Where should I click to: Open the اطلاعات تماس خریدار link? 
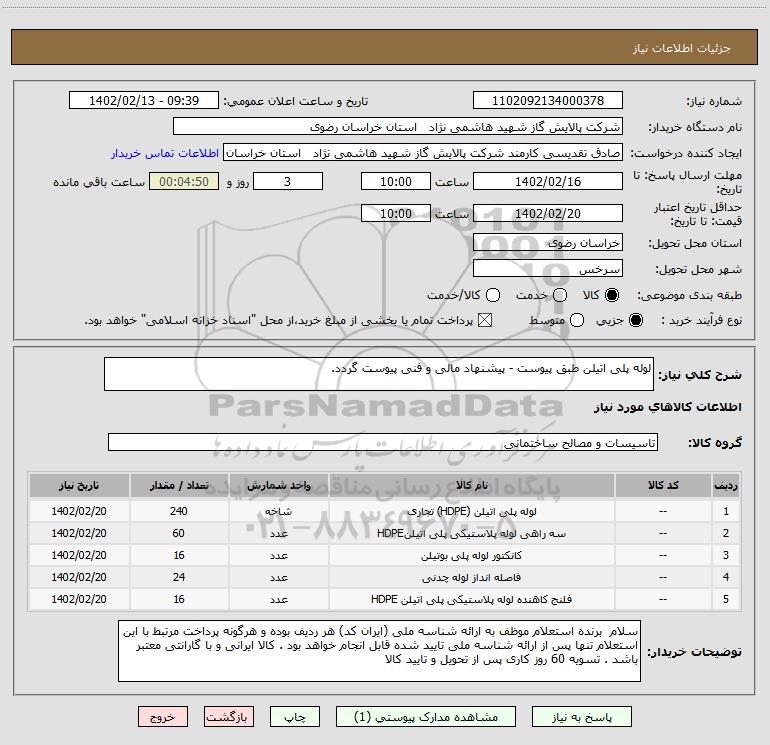coord(165,153)
